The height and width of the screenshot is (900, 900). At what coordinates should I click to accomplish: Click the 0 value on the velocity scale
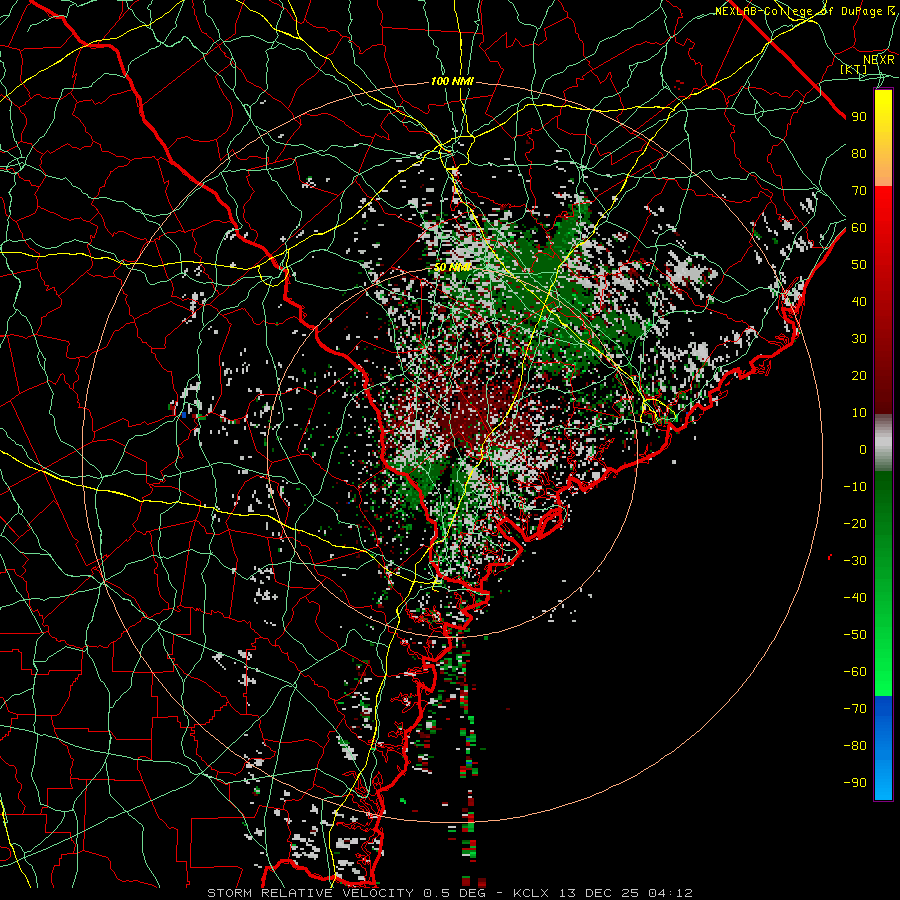point(863,449)
